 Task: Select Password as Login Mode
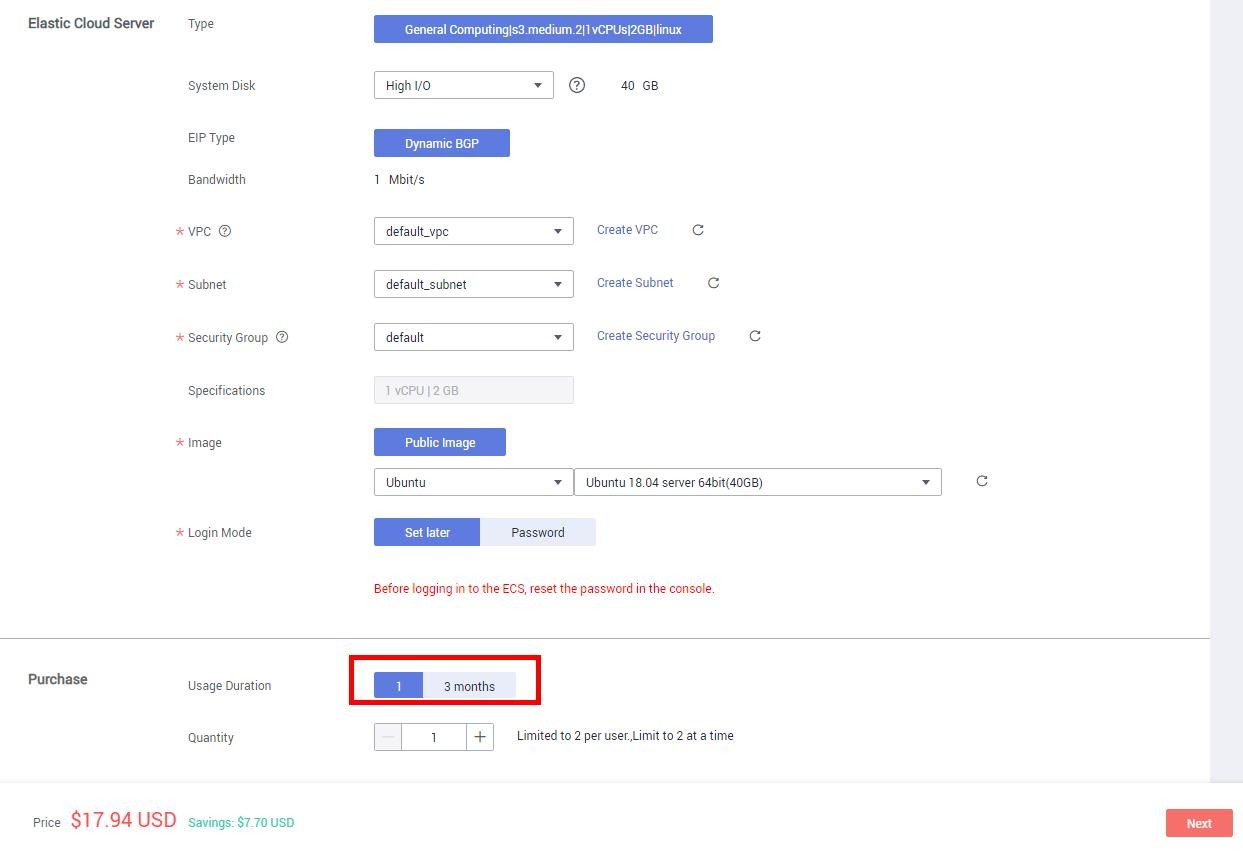click(x=538, y=532)
